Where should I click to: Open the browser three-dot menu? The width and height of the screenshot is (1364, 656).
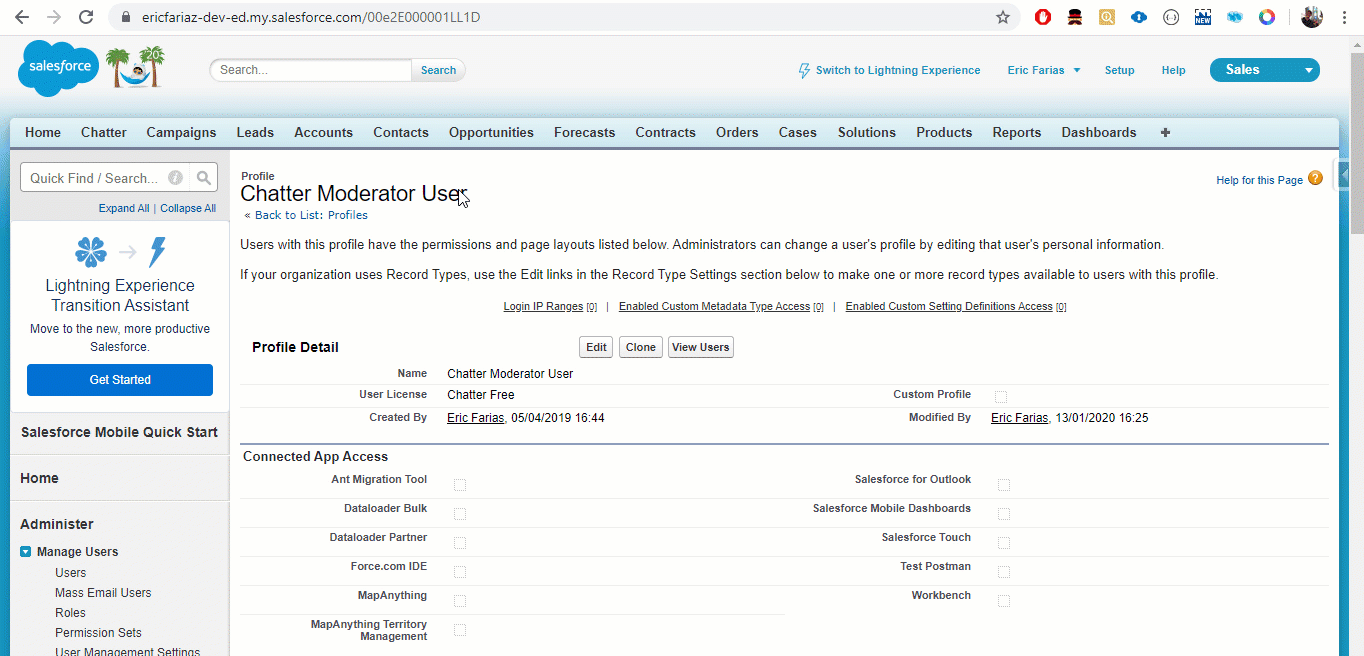click(1345, 17)
